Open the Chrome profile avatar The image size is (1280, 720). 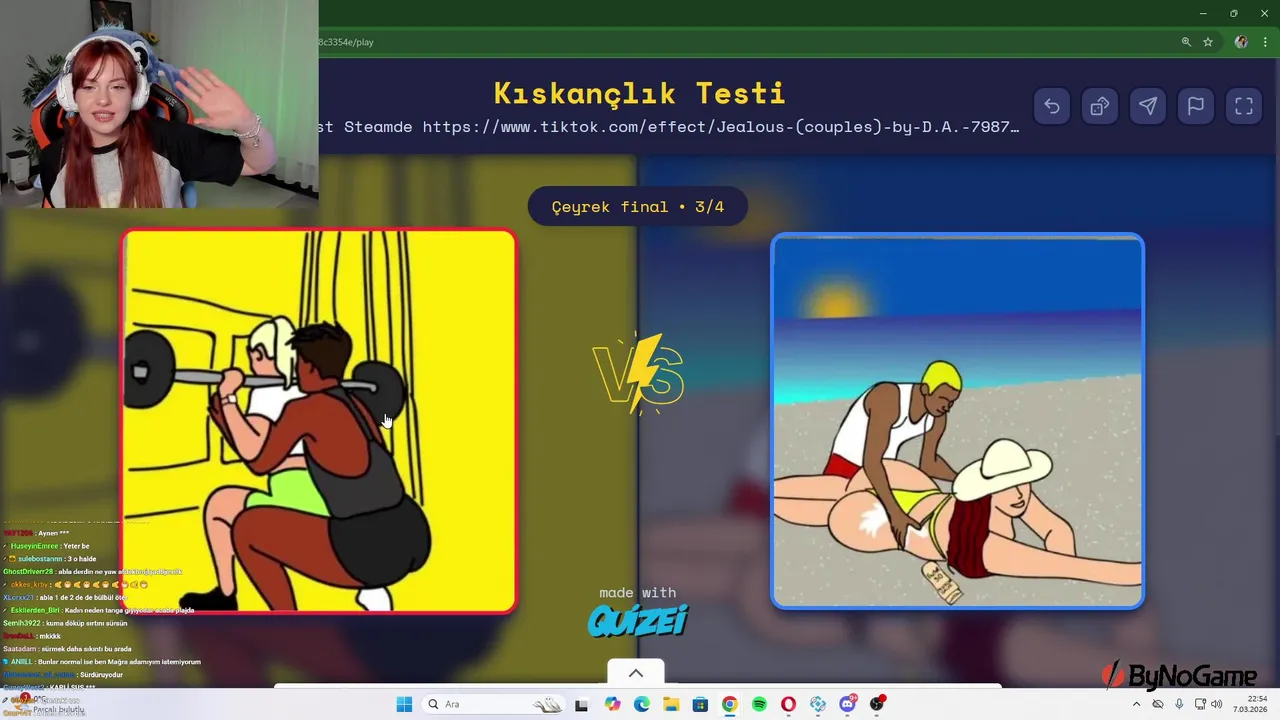point(1241,42)
